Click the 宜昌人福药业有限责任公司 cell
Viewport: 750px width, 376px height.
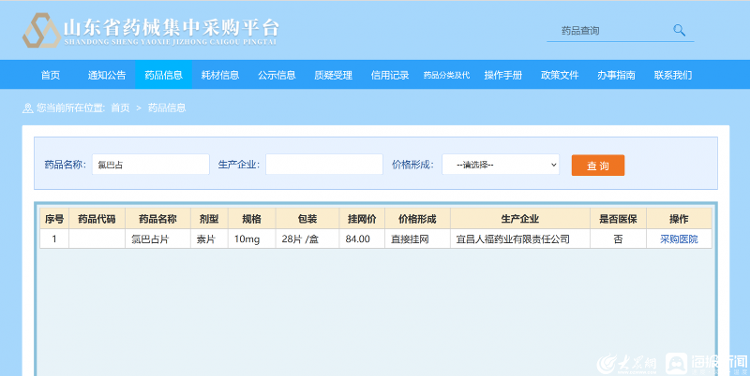[520, 239]
